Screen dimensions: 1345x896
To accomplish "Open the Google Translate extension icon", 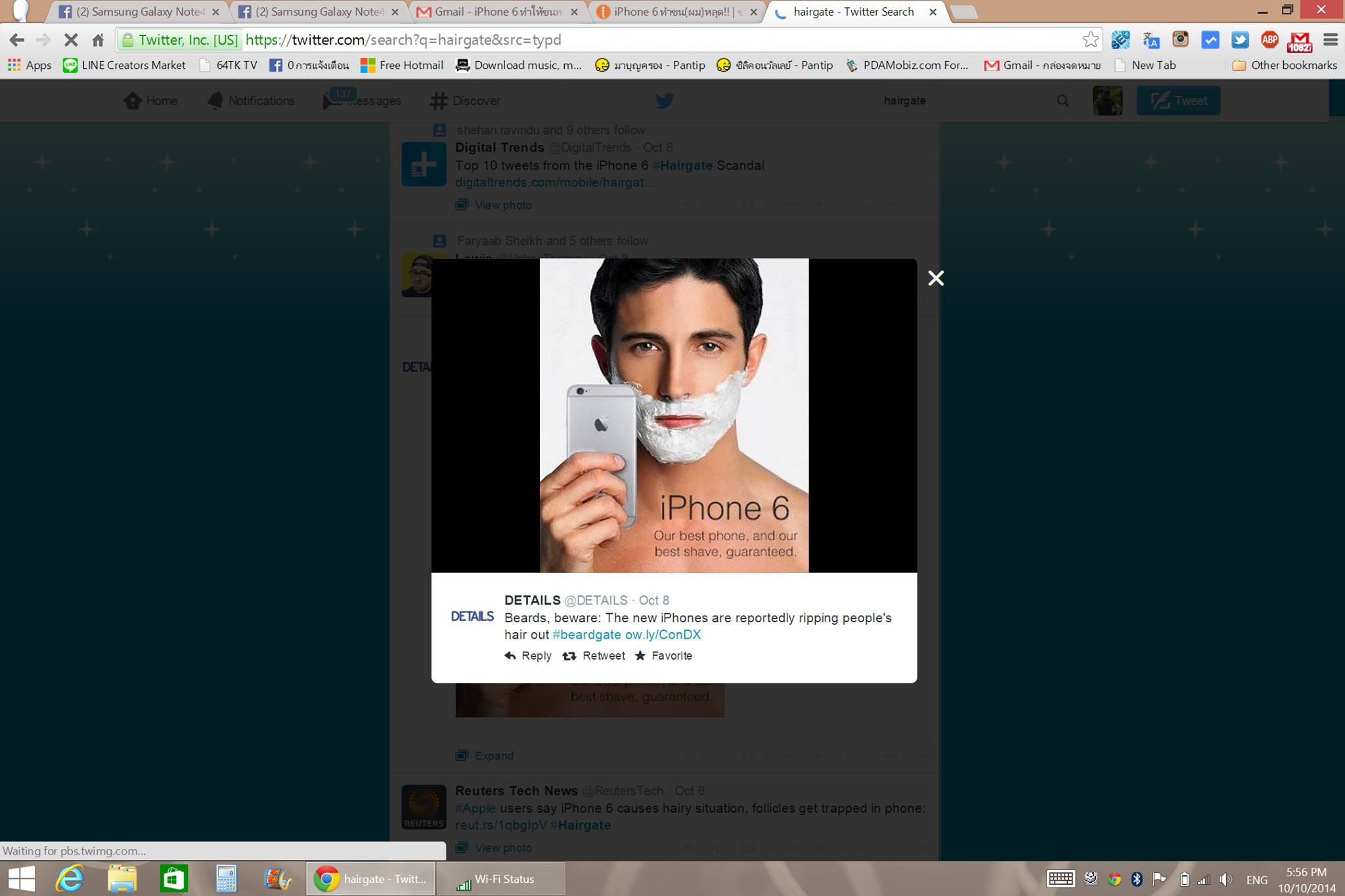I will (x=1151, y=40).
